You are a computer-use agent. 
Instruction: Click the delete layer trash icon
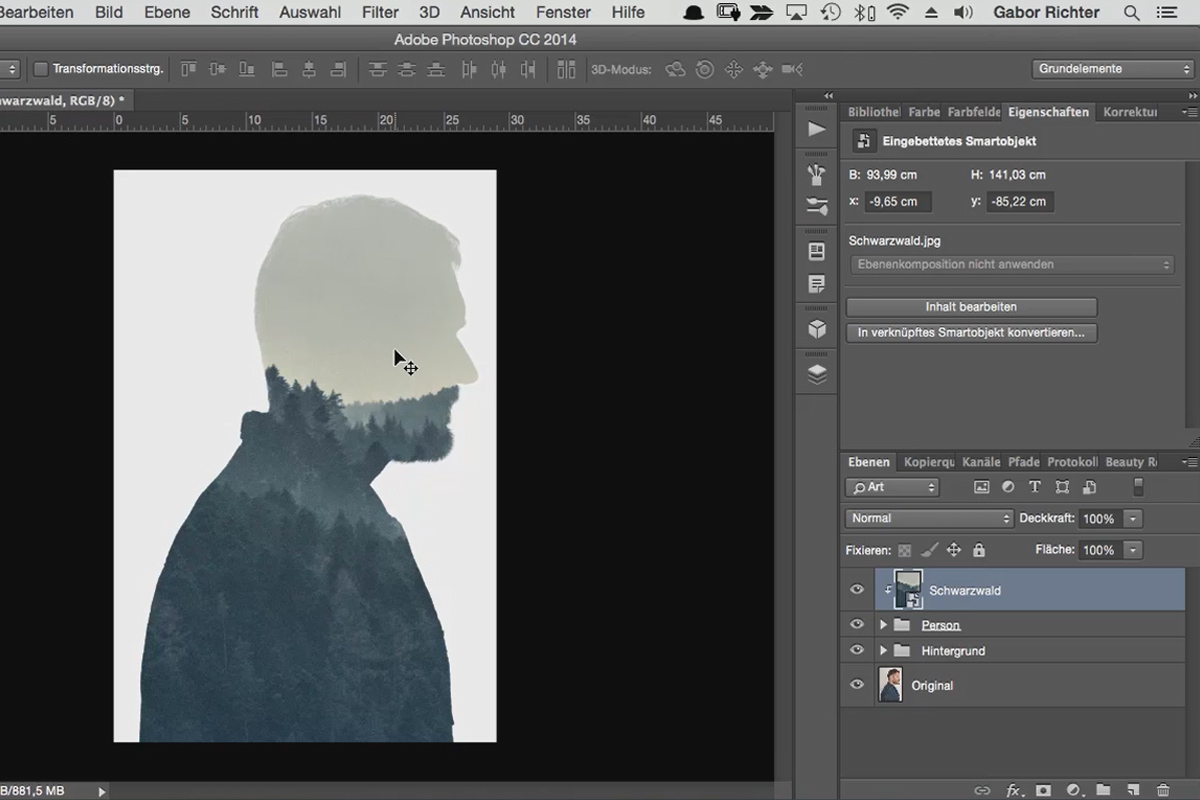point(1163,790)
